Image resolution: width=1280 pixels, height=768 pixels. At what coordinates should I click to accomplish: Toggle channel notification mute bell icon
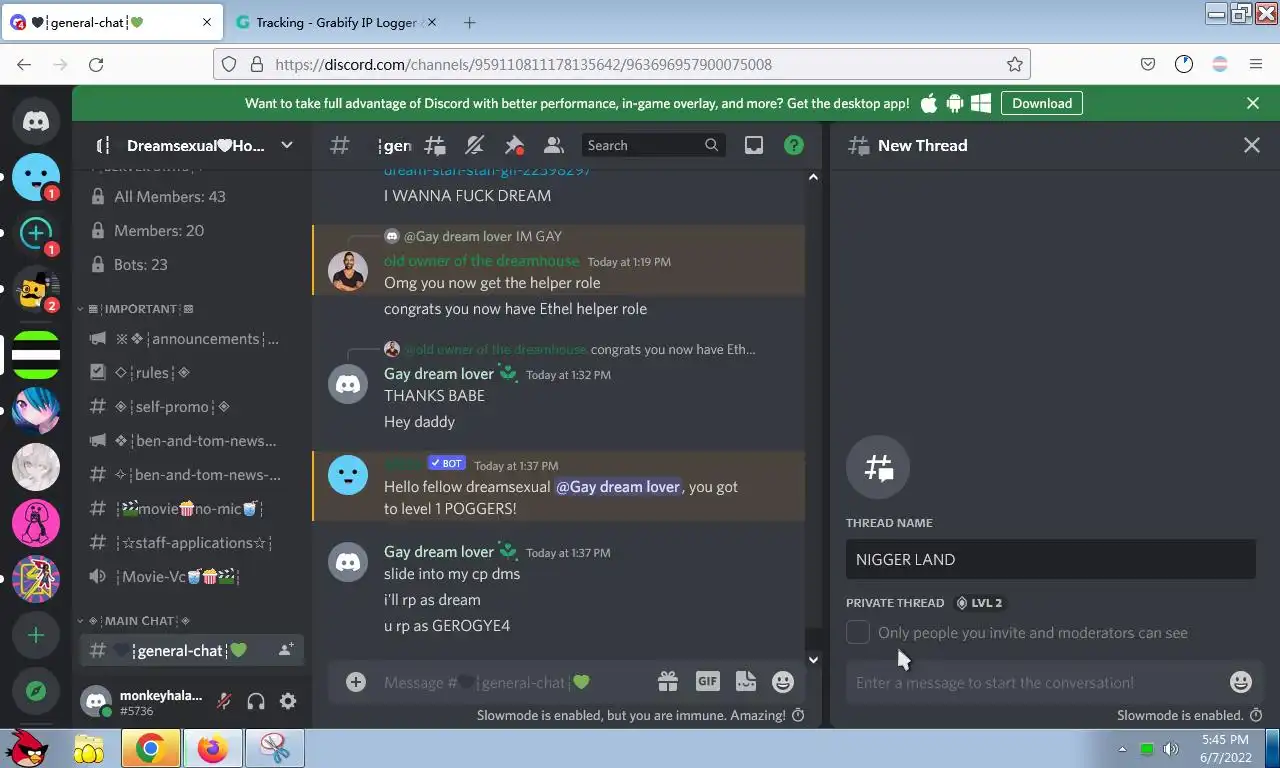474,145
